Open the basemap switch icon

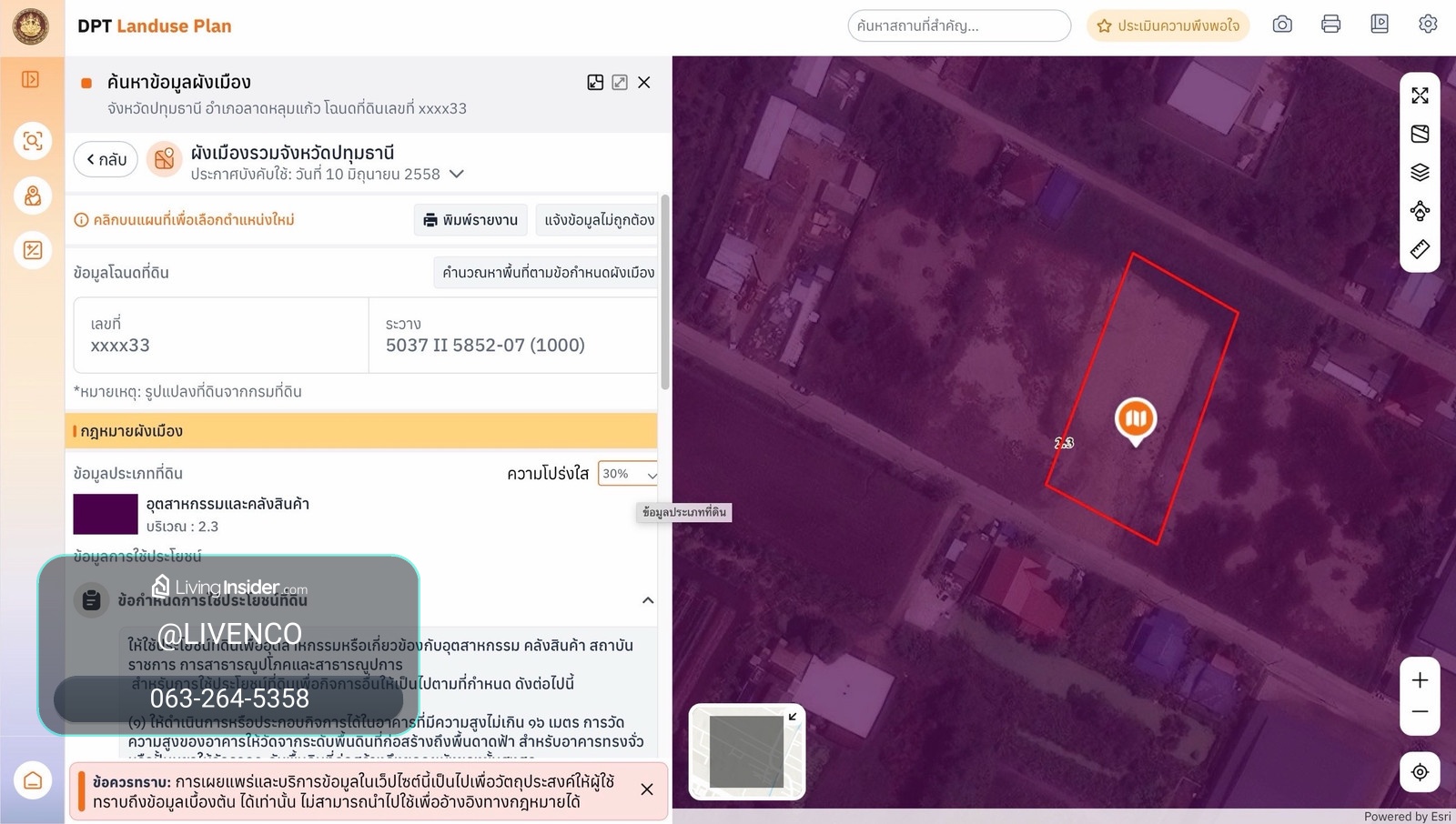pyautogui.click(x=1420, y=134)
